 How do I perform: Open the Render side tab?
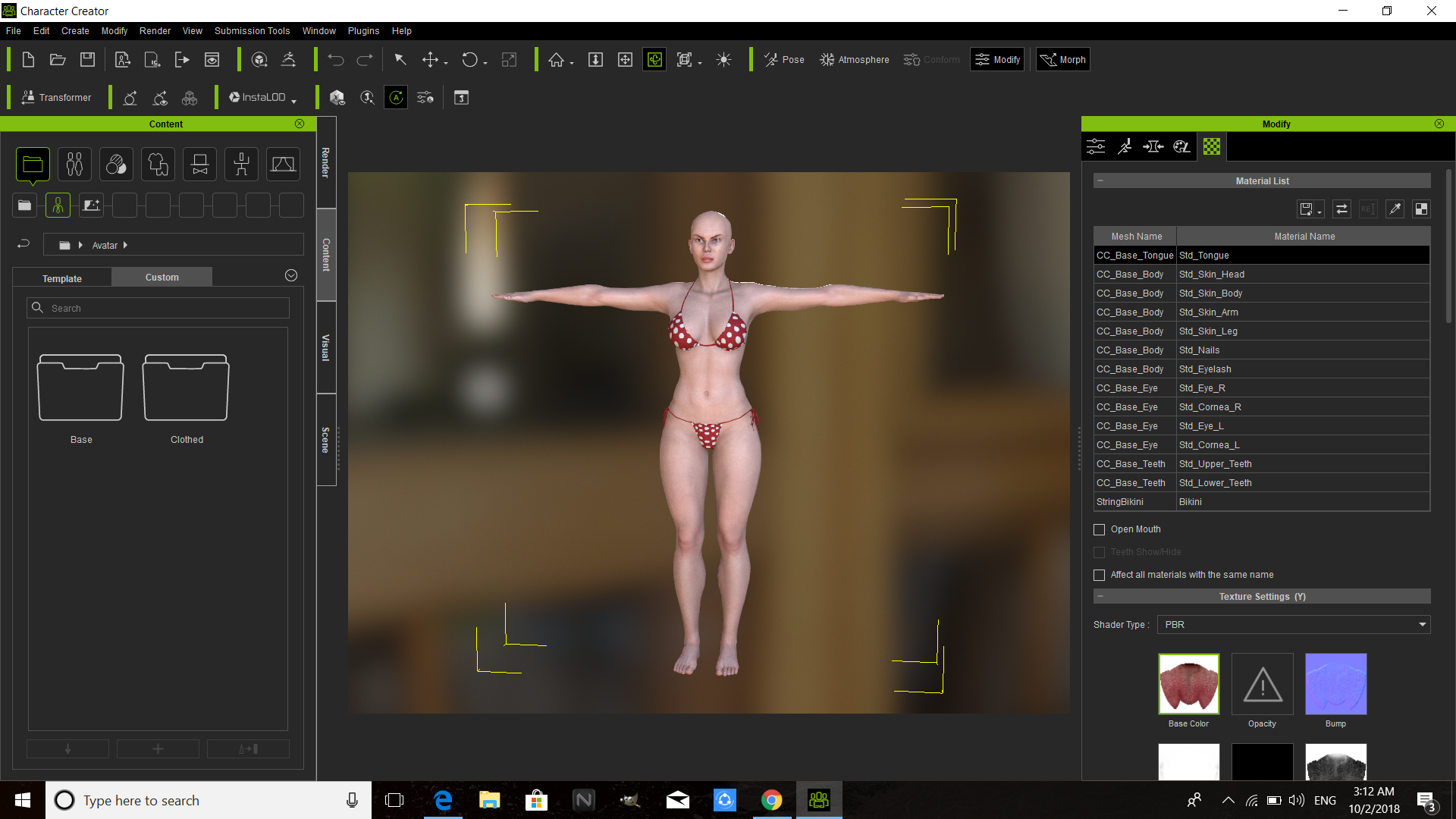tap(326, 162)
